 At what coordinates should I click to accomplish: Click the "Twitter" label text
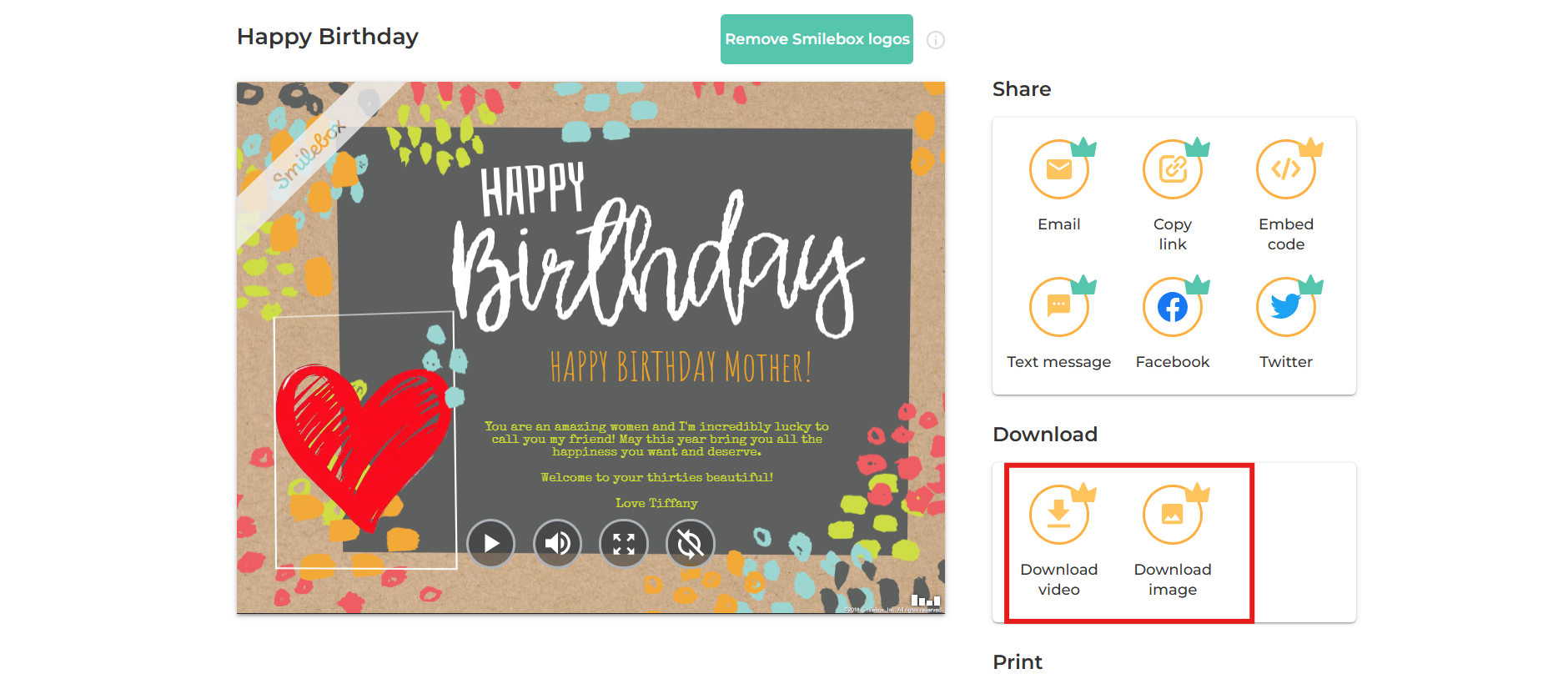(1286, 362)
